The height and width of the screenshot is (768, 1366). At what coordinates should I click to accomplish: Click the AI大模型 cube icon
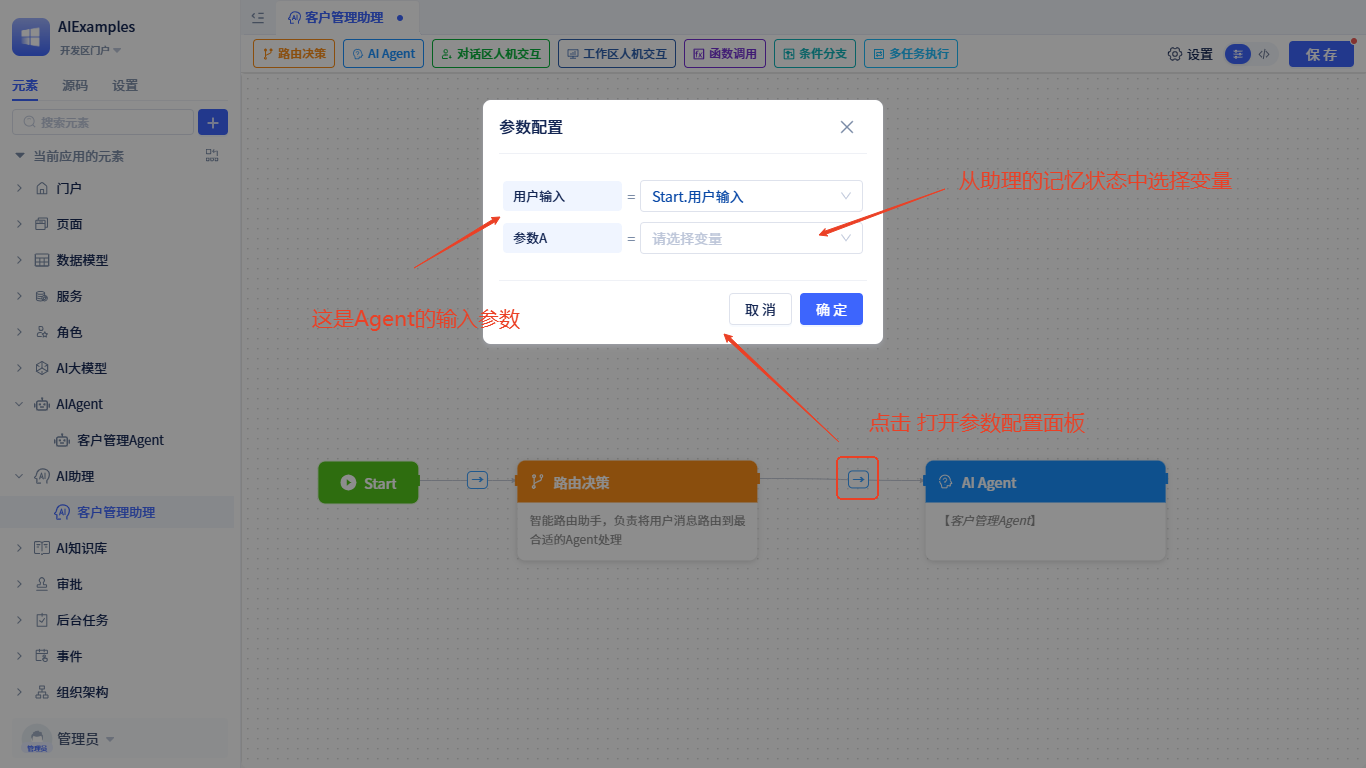[x=42, y=368]
